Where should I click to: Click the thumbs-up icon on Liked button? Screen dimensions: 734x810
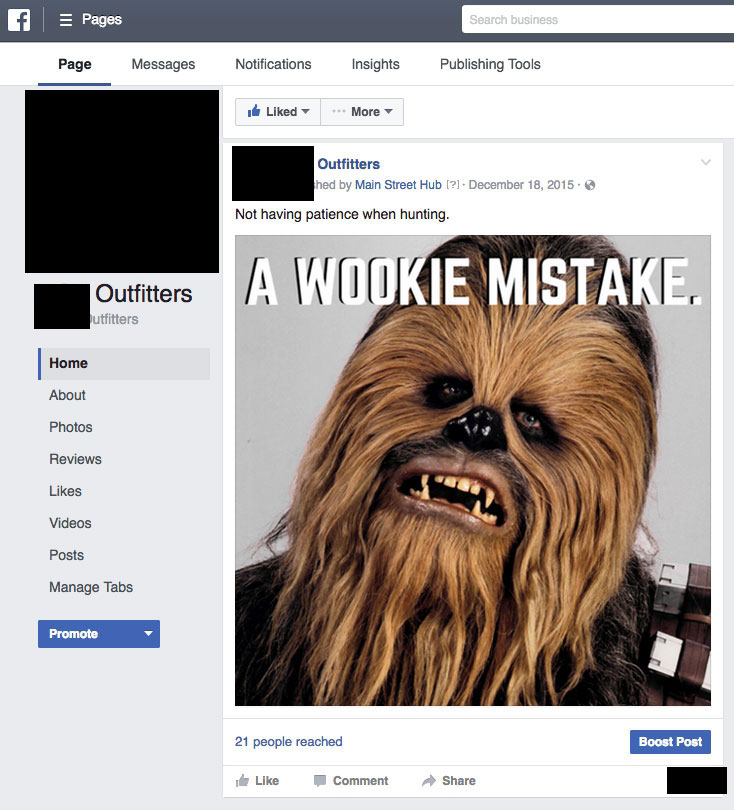click(254, 111)
